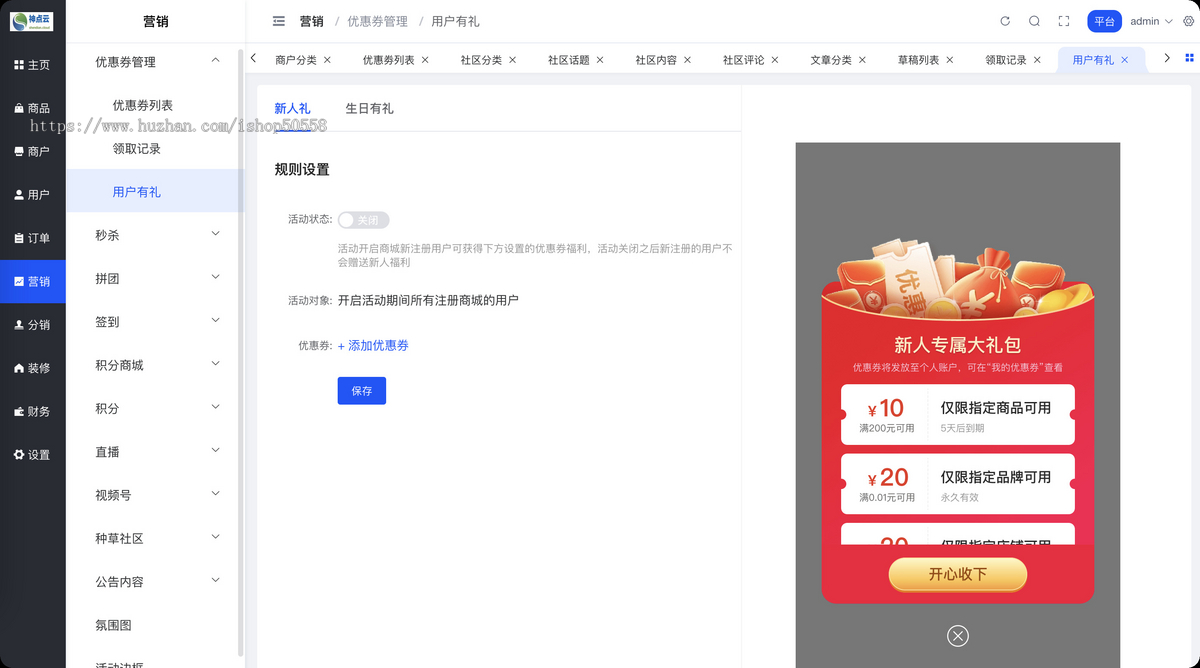The height and width of the screenshot is (668, 1200).
Task: Switch to the 生日有礼 tab
Action: pos(369,108)
